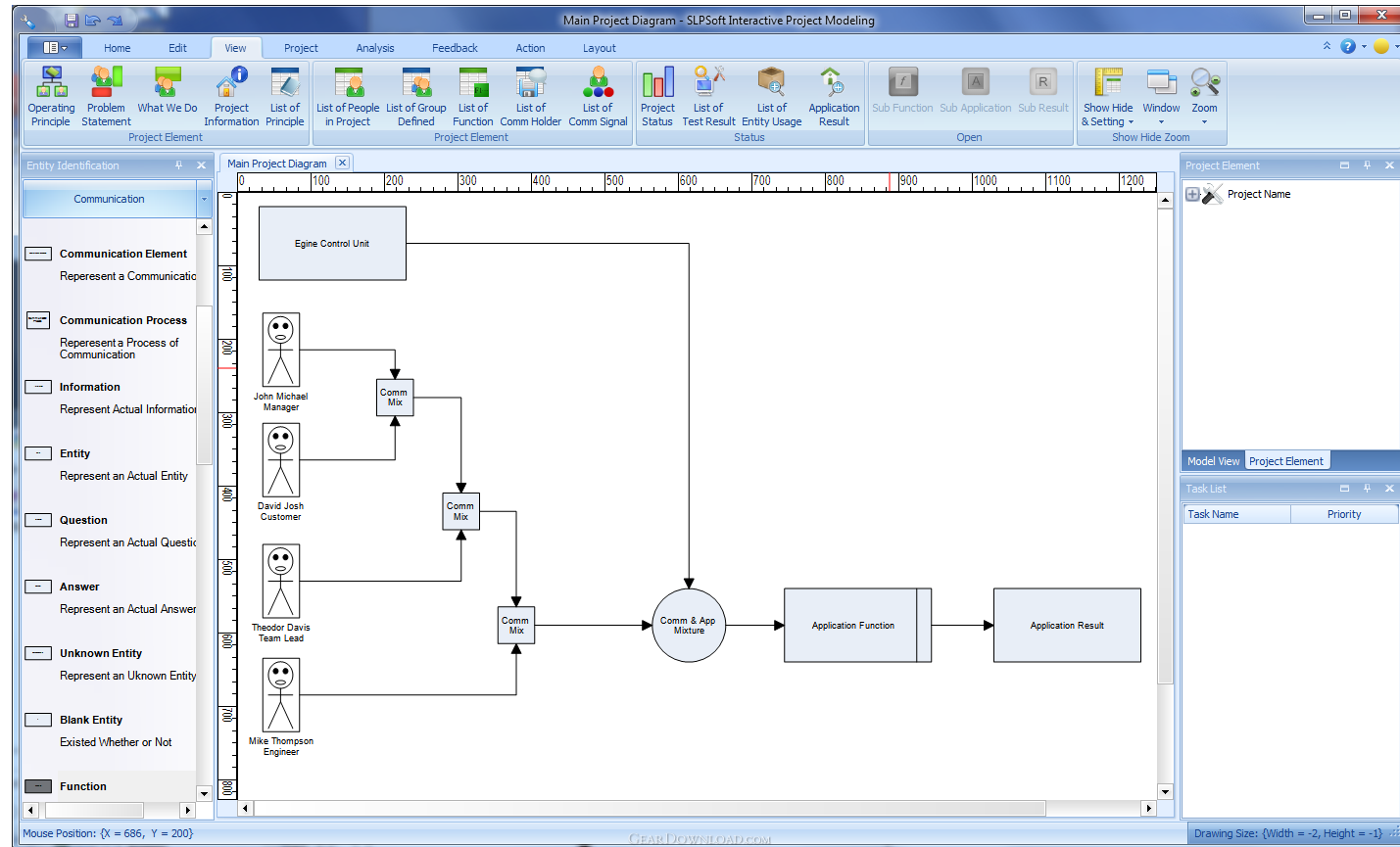The width and height of the screenshot is (1400, 847).
Task: Select the Communication Element entity icon
Action: [x=38, y=254]
